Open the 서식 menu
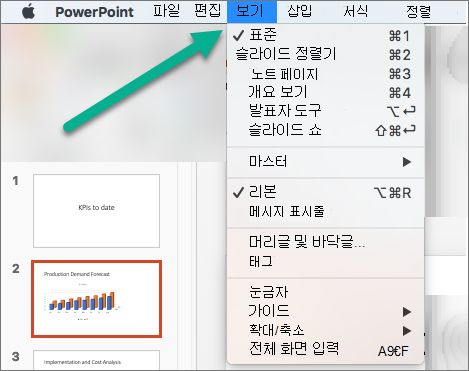This screenshot has width=469, height=371. coord(356,11)
